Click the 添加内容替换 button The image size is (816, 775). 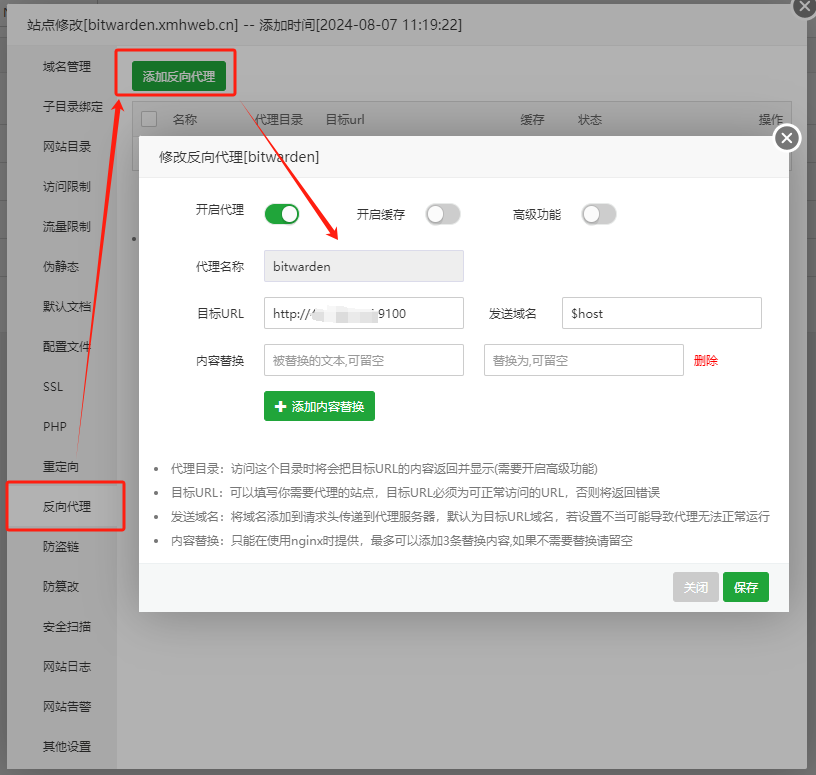pos(319,406)
